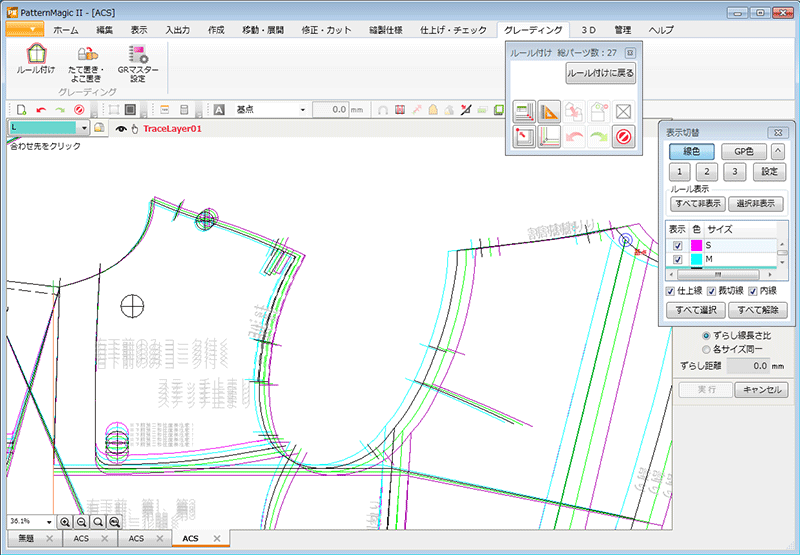Image resolution: width=800 pixels, height=555 pixels.
Task: Click the red cancel circle in main toolbar
Action: click(x=79, y=110)
